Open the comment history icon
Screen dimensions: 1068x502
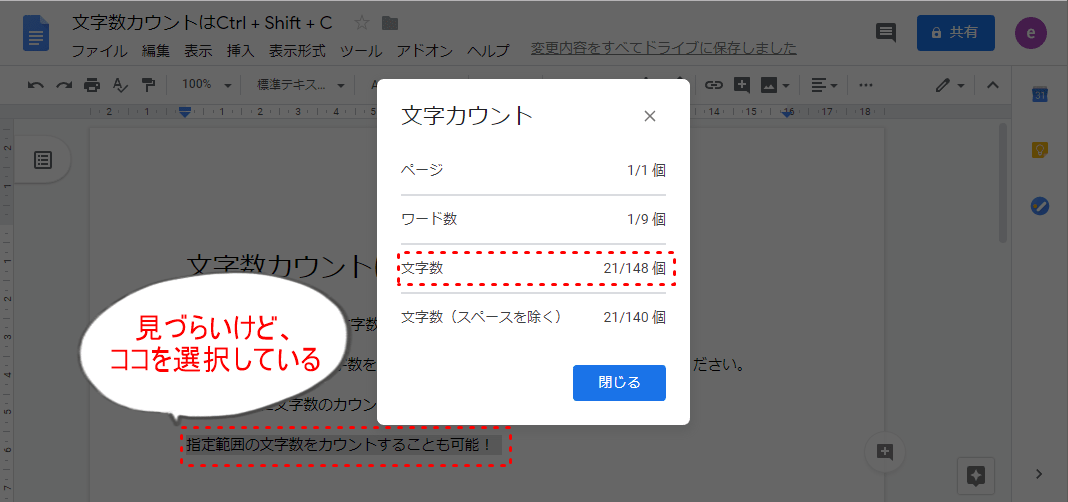coord(885,33)
